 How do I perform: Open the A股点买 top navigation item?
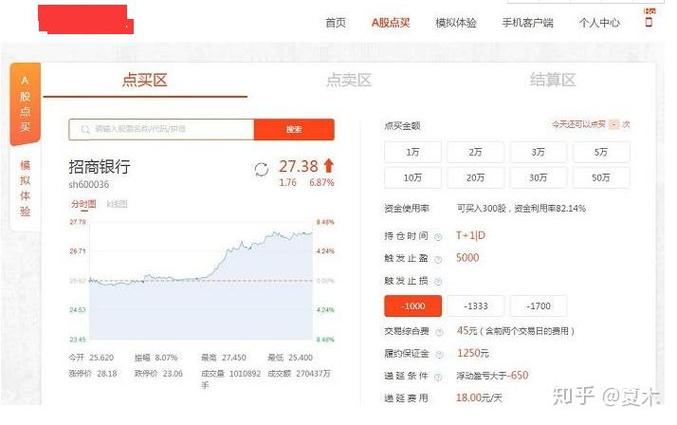pyautogui.click(x=391, y=22)
